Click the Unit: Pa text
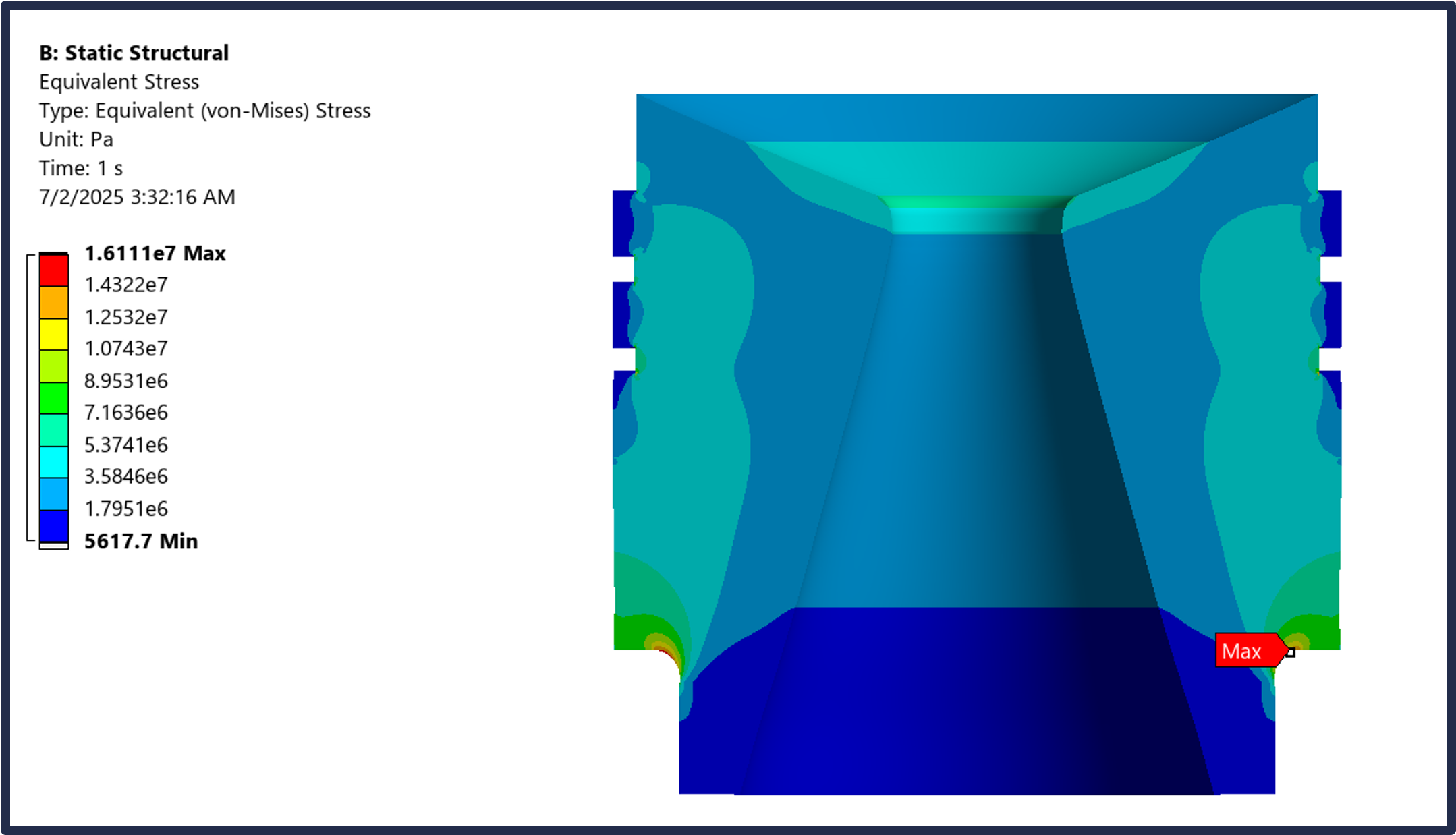The width and height of the screenshot is (1456, 835). [x=76, y=139]
